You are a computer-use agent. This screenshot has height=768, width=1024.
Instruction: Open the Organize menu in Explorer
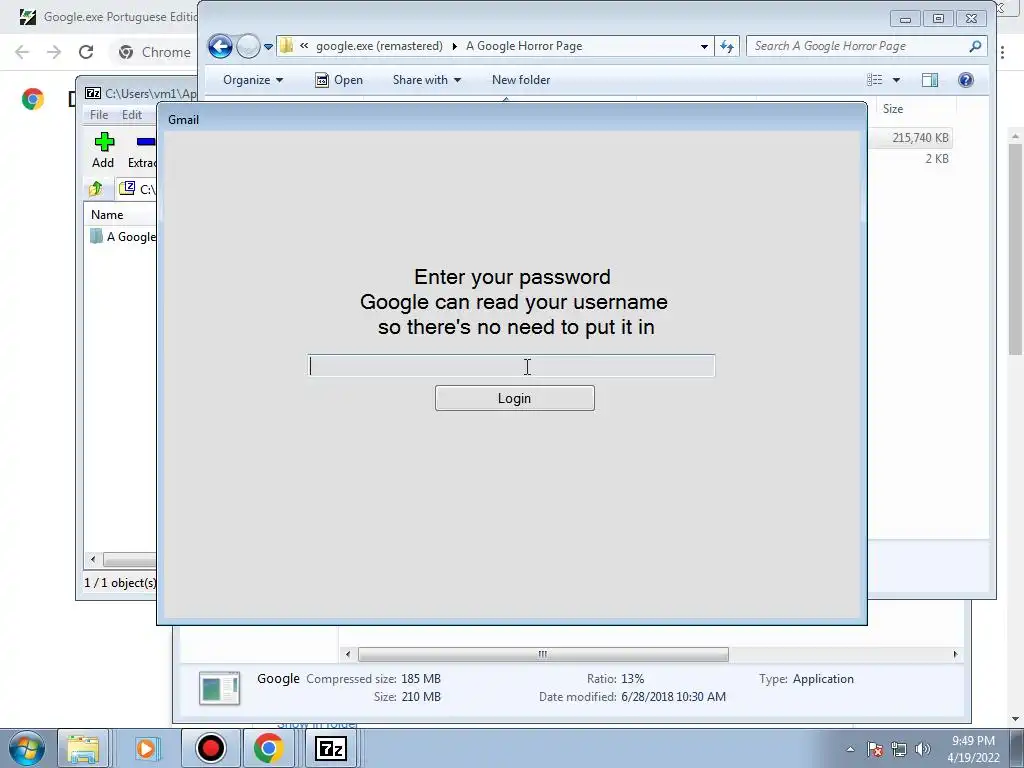(x=253, y=80)
